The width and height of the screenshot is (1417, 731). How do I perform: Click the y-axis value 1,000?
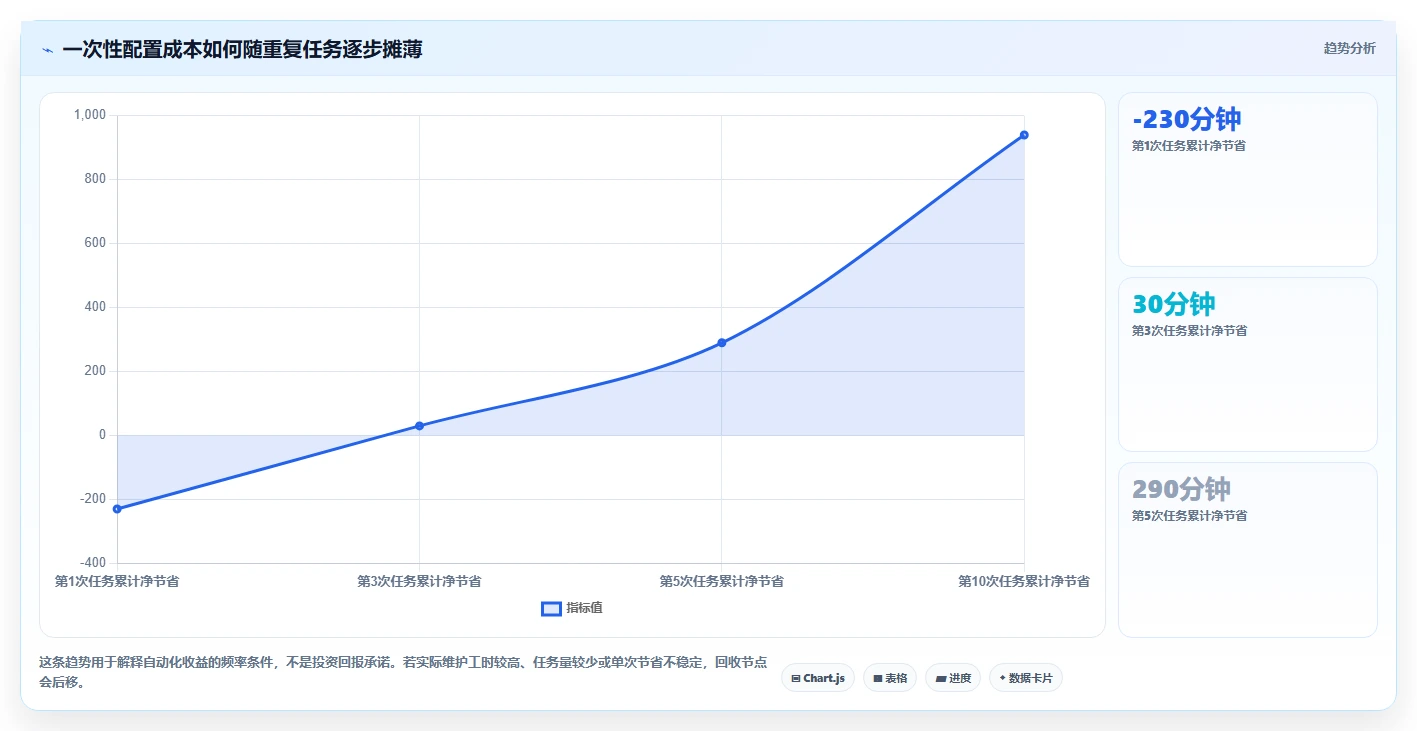(90, 115)
